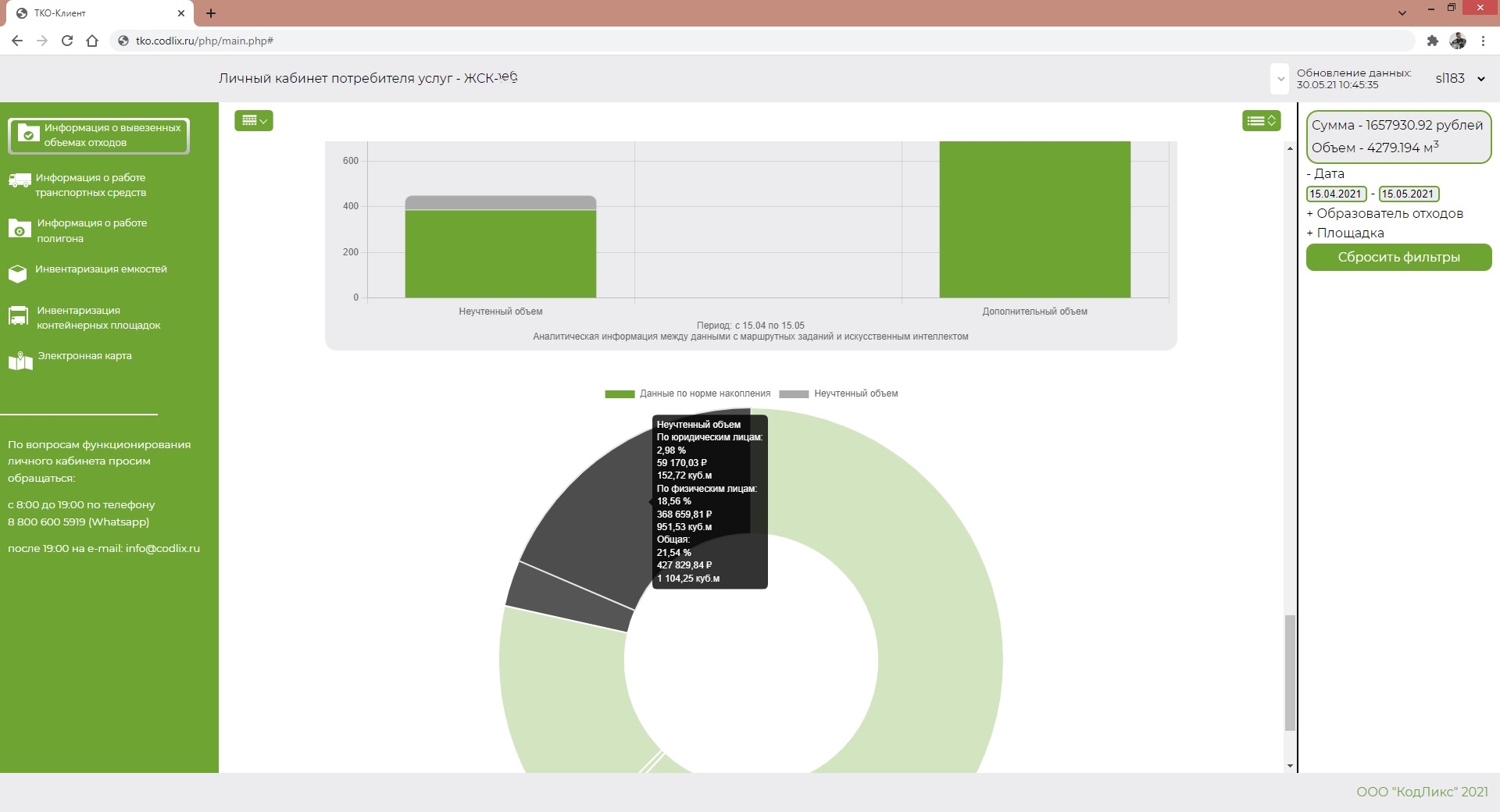Click the scrollbar down arrow
The height and width of the screenshot is (812, 1500).
(x=1290, y=766)
